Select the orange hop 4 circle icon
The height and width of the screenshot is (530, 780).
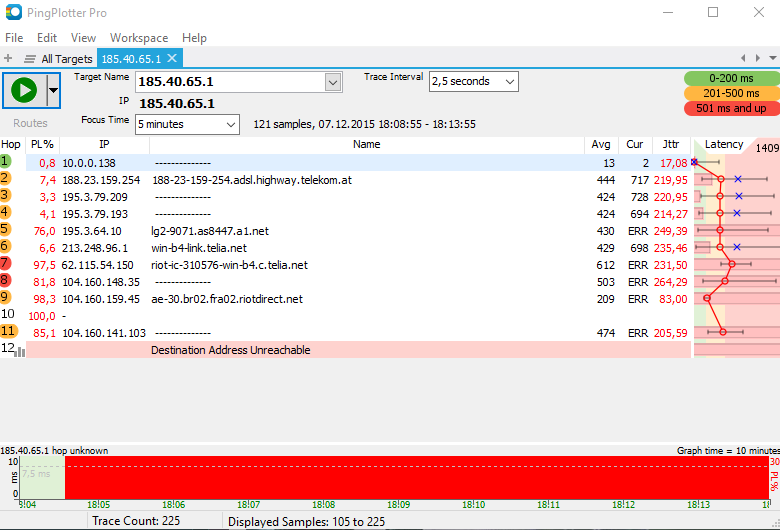(5, 212)
